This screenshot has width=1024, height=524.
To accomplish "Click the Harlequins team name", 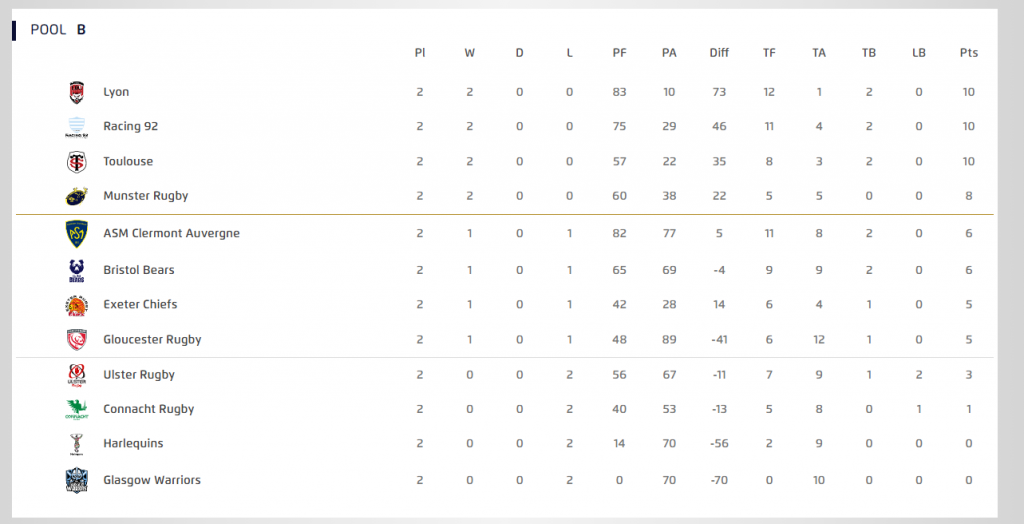I will (x=133, y=444).
